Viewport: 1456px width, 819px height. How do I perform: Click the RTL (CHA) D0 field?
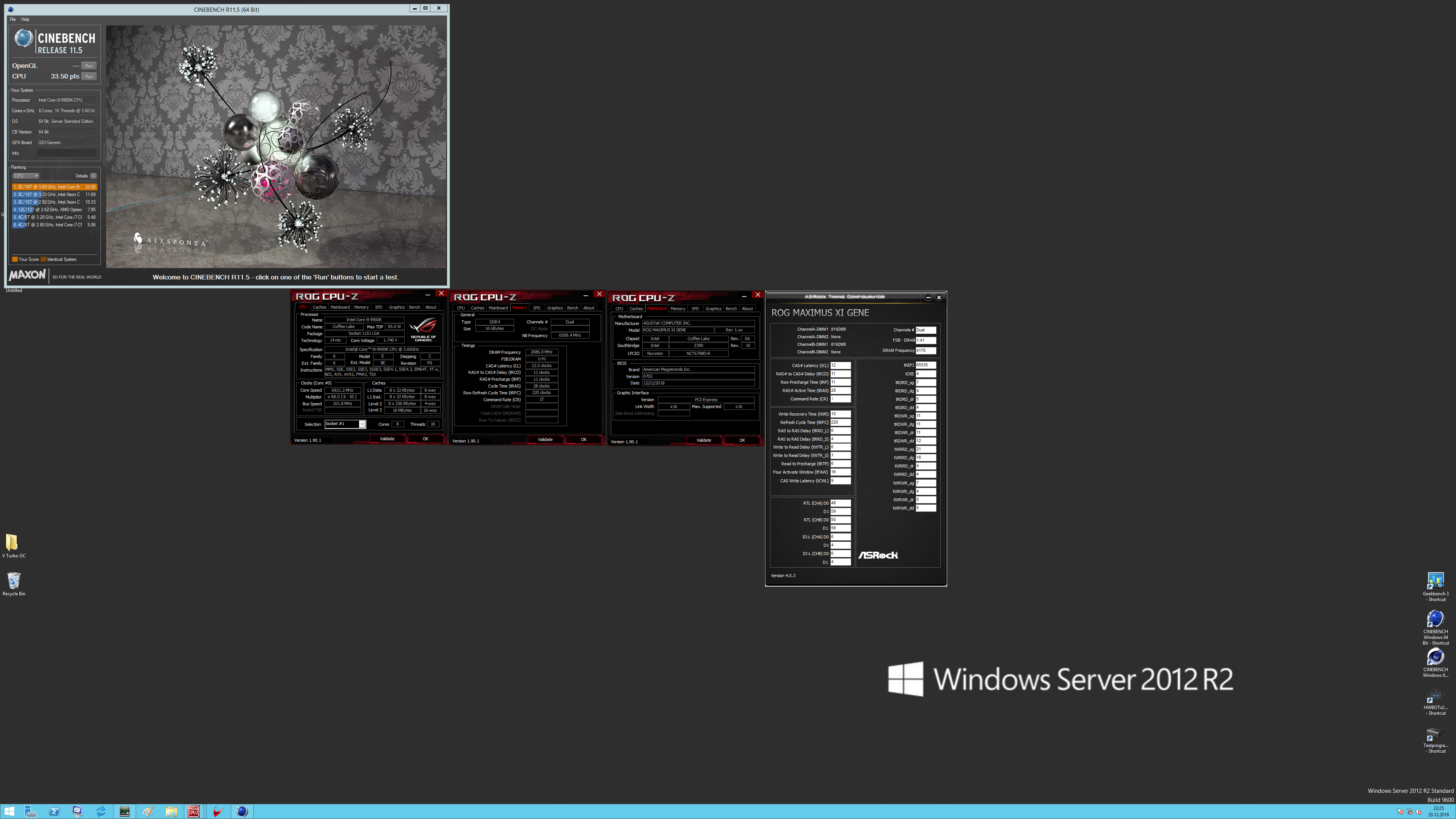(x=840, y=503)
